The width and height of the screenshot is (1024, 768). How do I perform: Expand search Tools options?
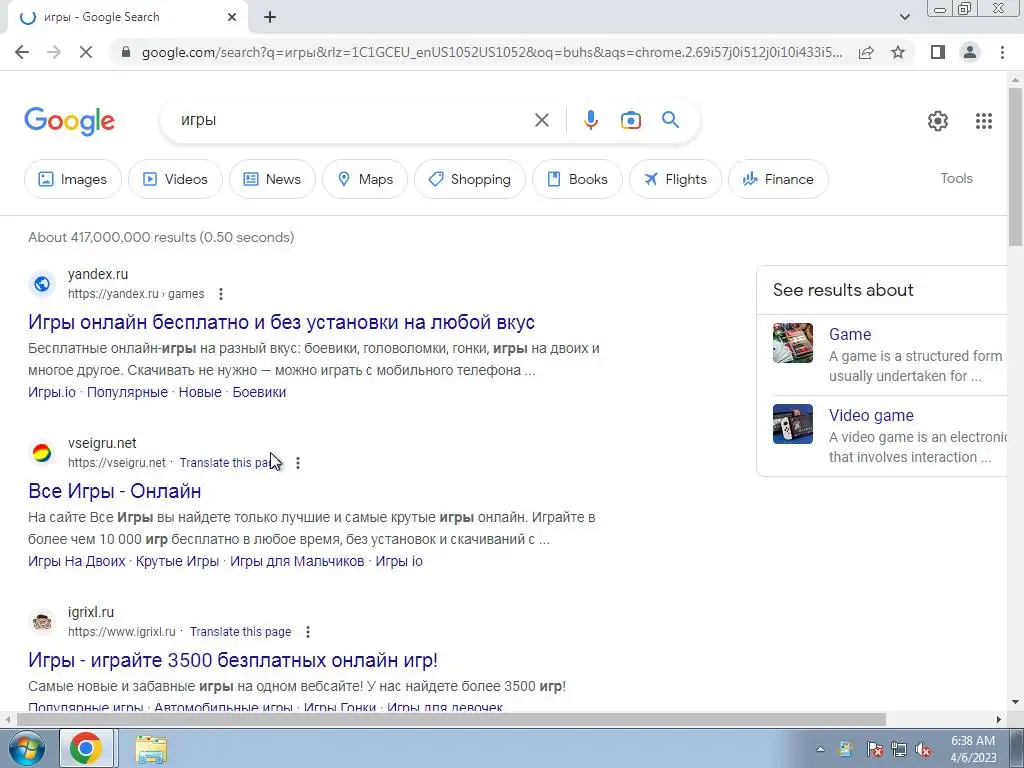956,178
